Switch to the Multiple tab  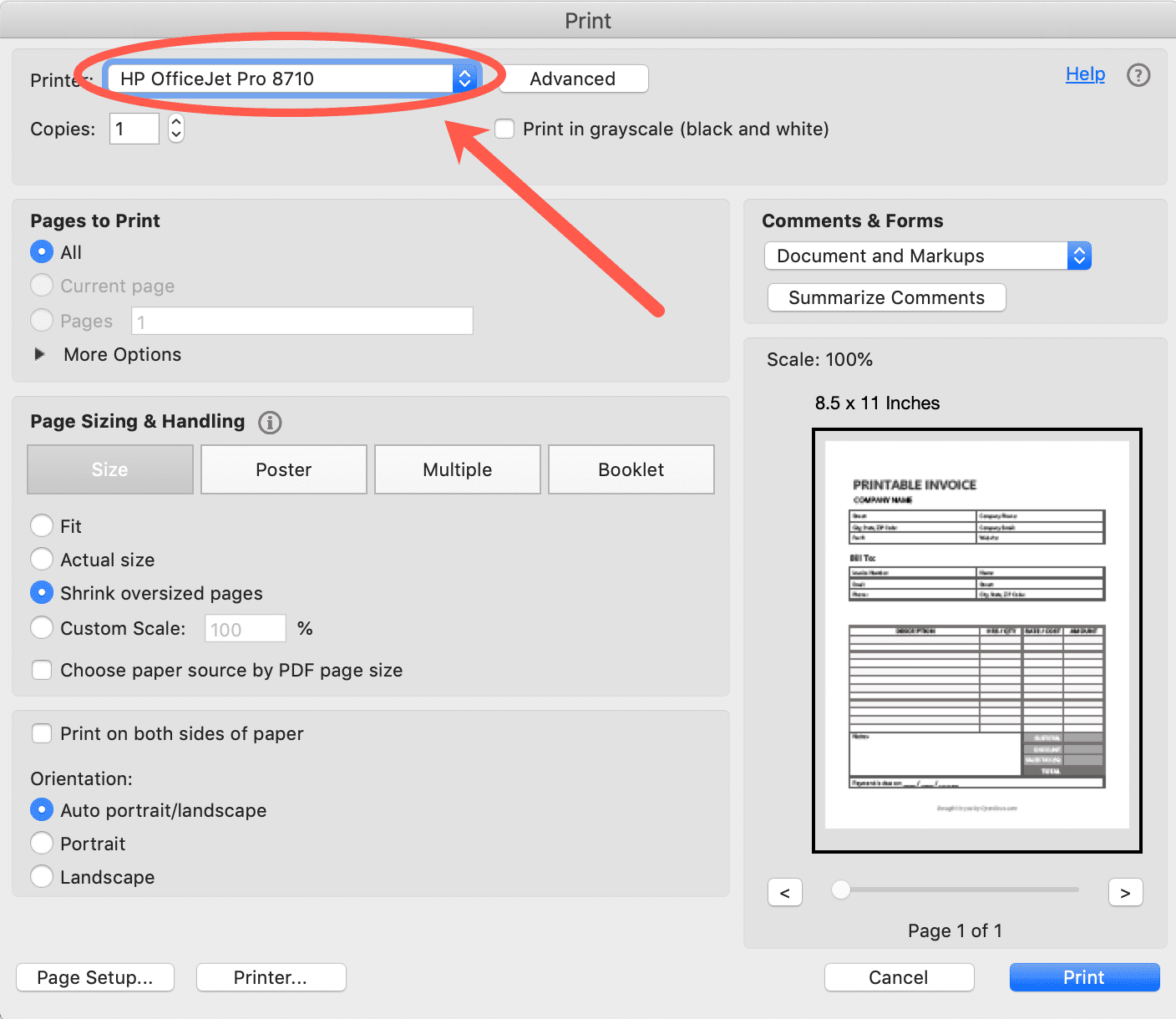point(458,469)
